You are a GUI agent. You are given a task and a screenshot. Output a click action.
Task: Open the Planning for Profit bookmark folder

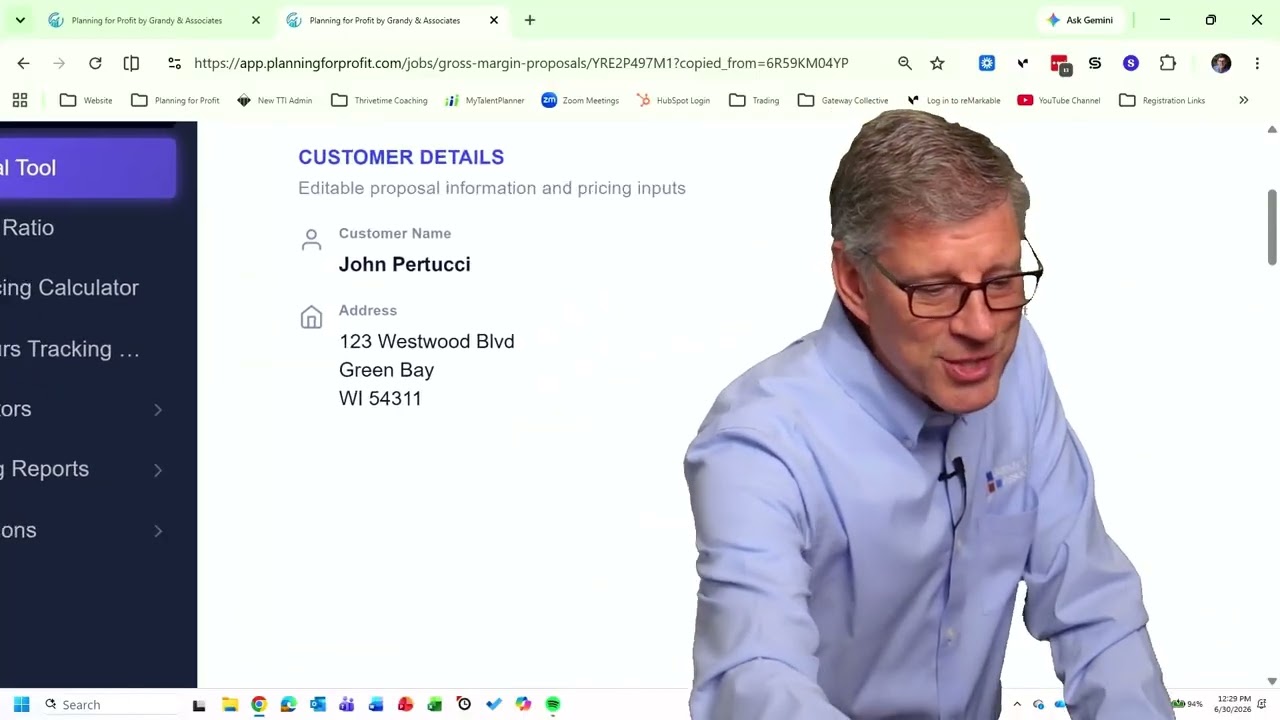tap(175, 100)
